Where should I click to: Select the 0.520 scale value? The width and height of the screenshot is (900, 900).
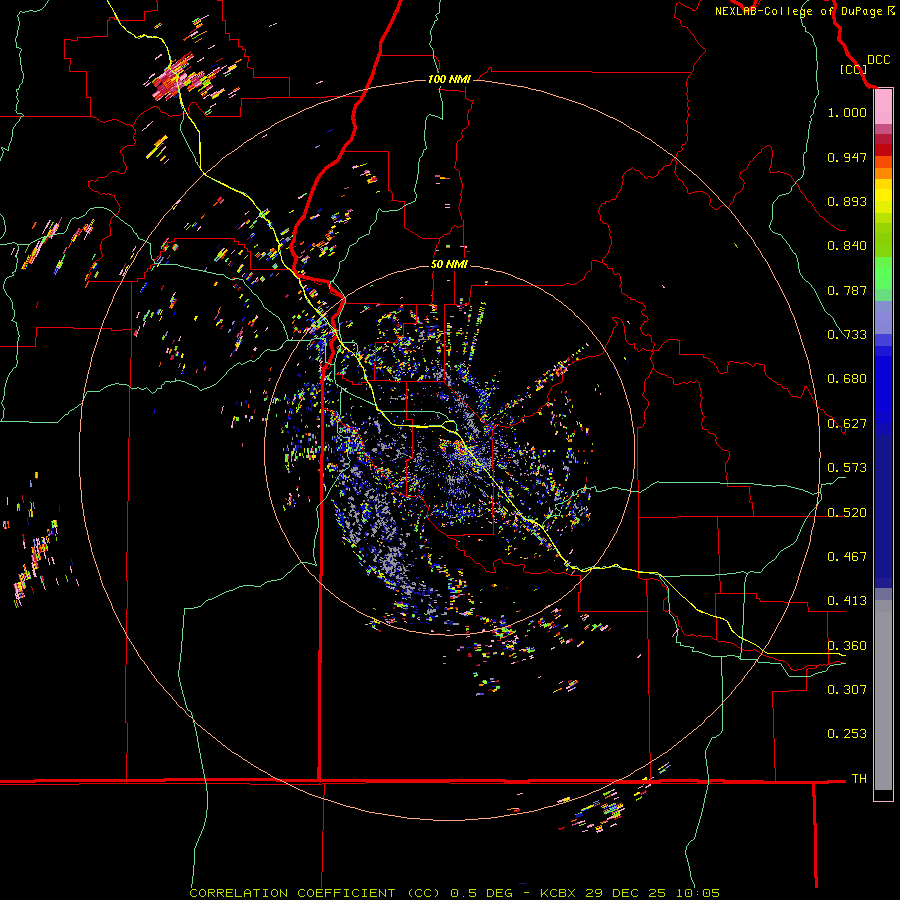pos(847,513)
